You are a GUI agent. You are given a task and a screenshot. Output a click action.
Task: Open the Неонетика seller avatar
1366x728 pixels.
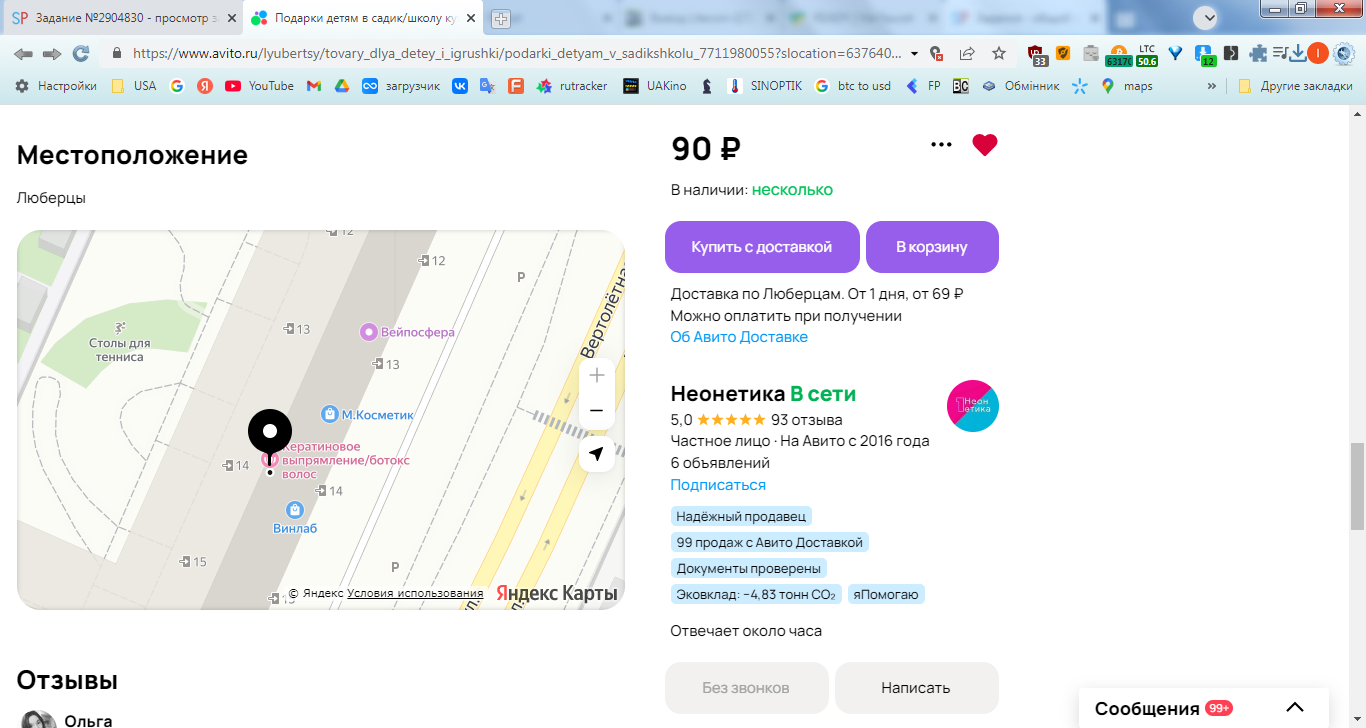pyautogui.click(x=973, y=406)
